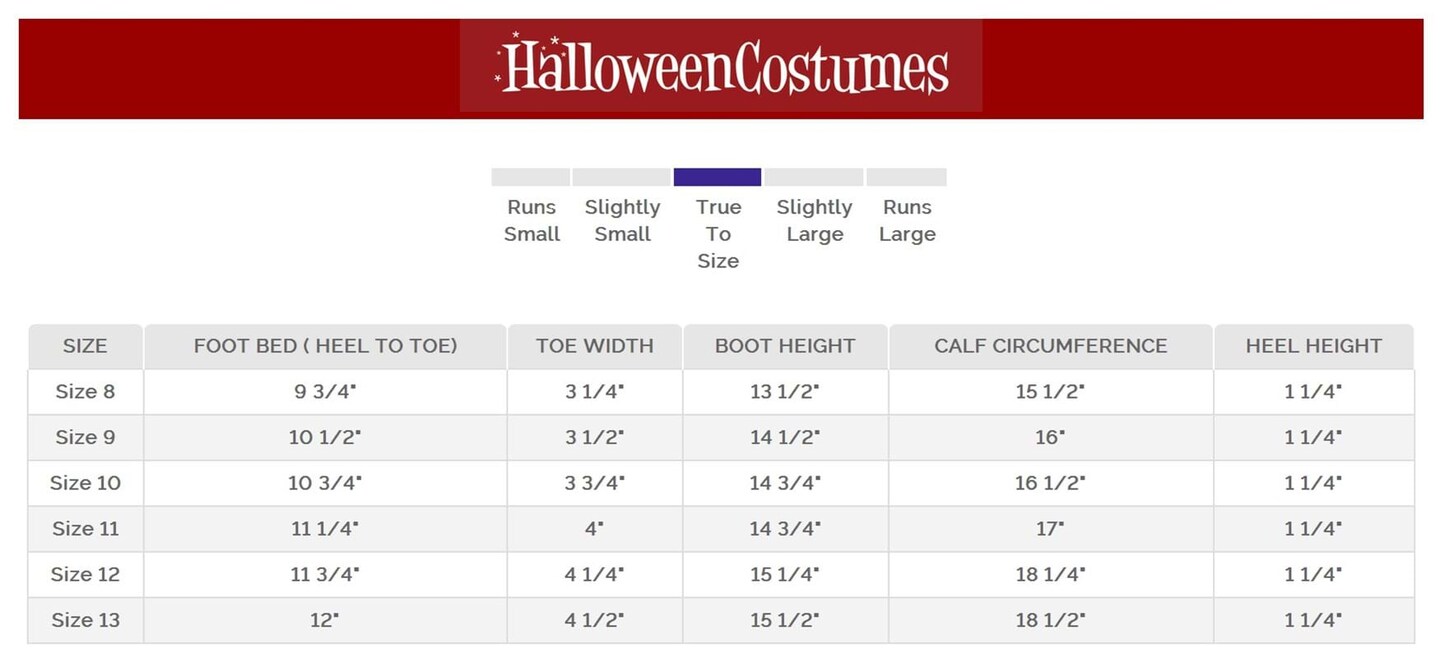
Task: Click the Size 9 row label
Action: (x=85, y=437)
